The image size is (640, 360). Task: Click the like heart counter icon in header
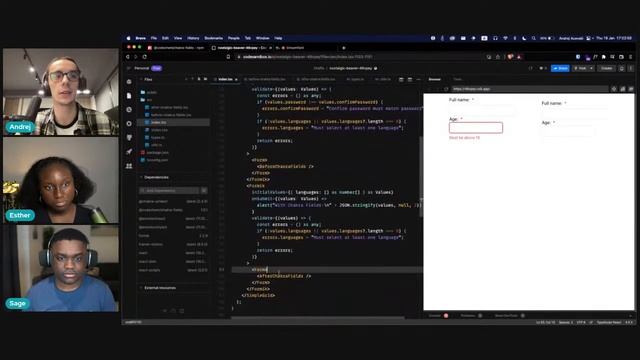[543, 68]
